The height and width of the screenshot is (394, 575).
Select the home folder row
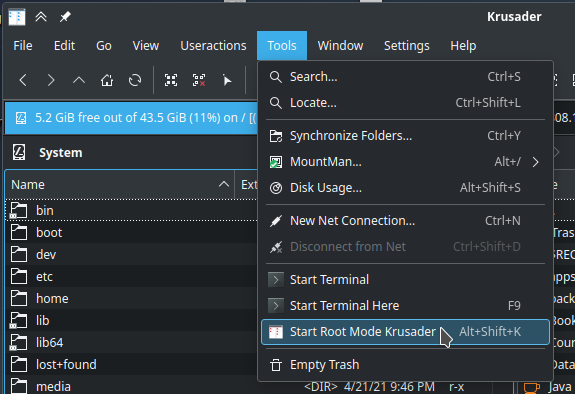coord(131,299)
